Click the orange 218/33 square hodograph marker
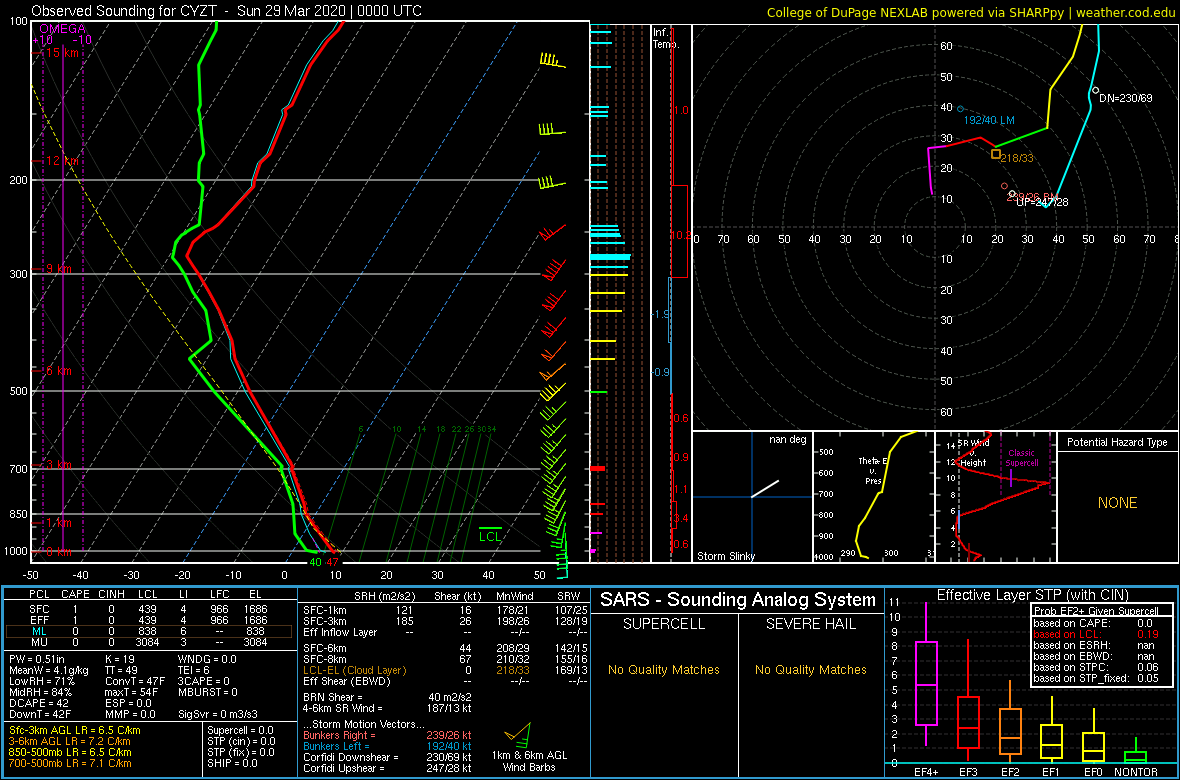Viewport: 1180px width, 780px height. 996,154
